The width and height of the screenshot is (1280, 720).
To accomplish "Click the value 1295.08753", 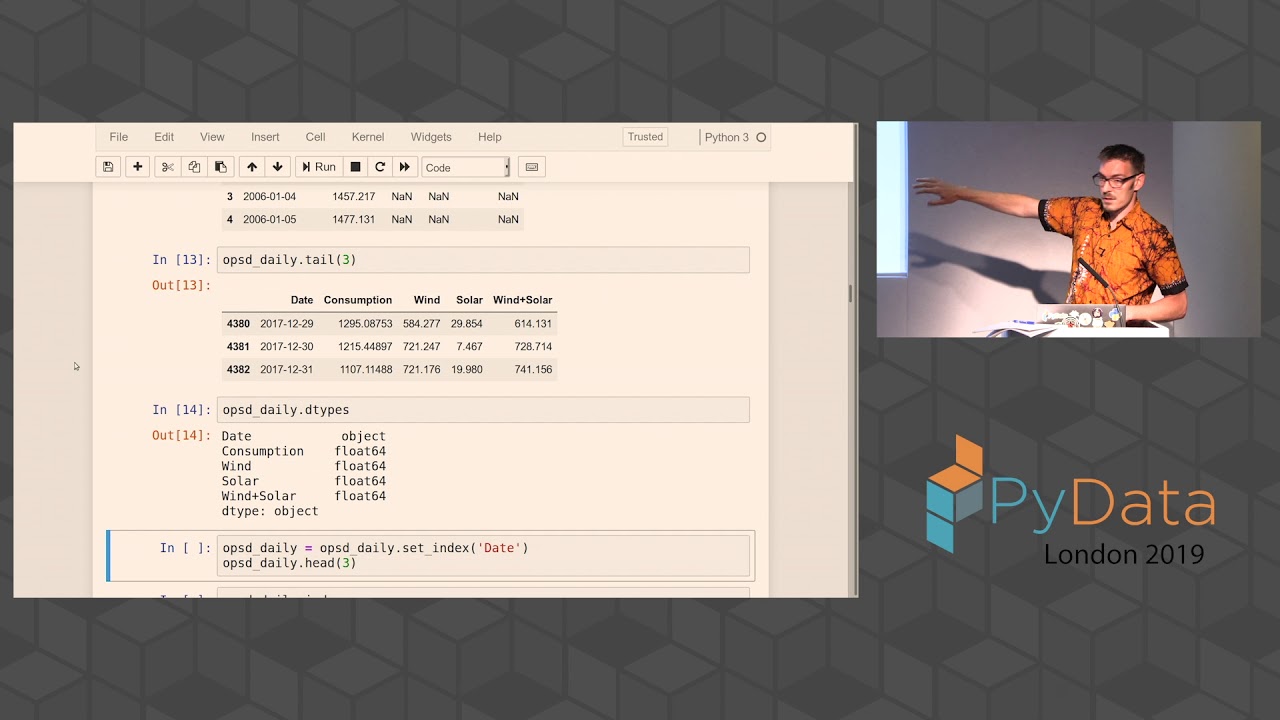I will click(x=365, y=324).
